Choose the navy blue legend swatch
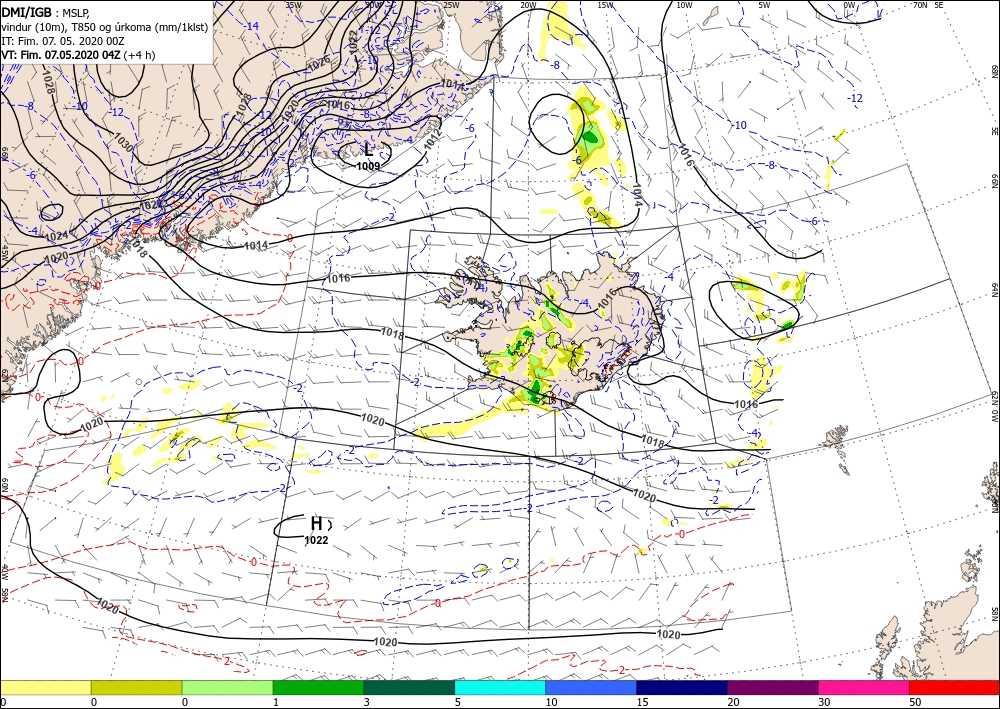 (x=682, y=687)
